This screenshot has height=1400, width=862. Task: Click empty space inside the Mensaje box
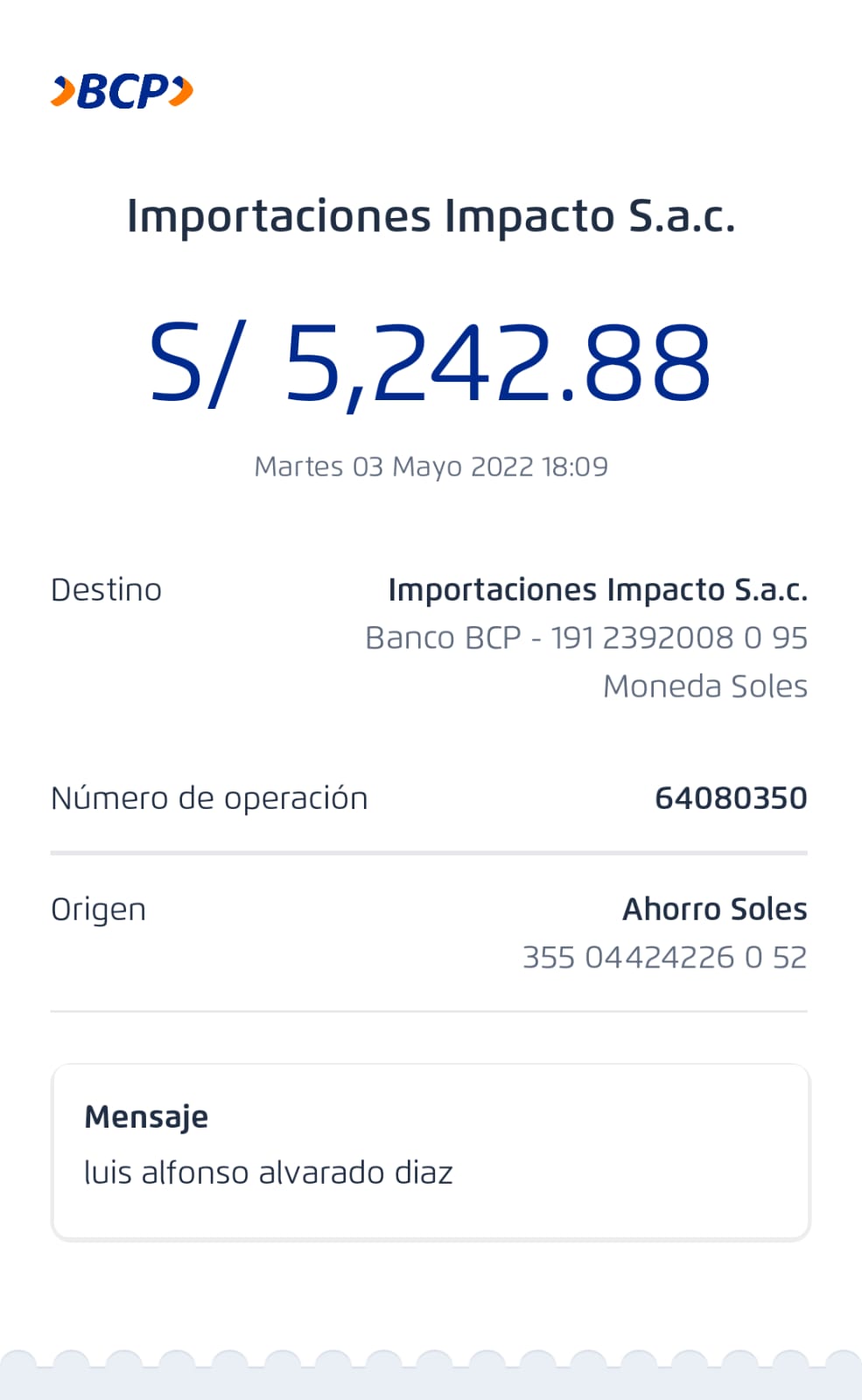630,1138
